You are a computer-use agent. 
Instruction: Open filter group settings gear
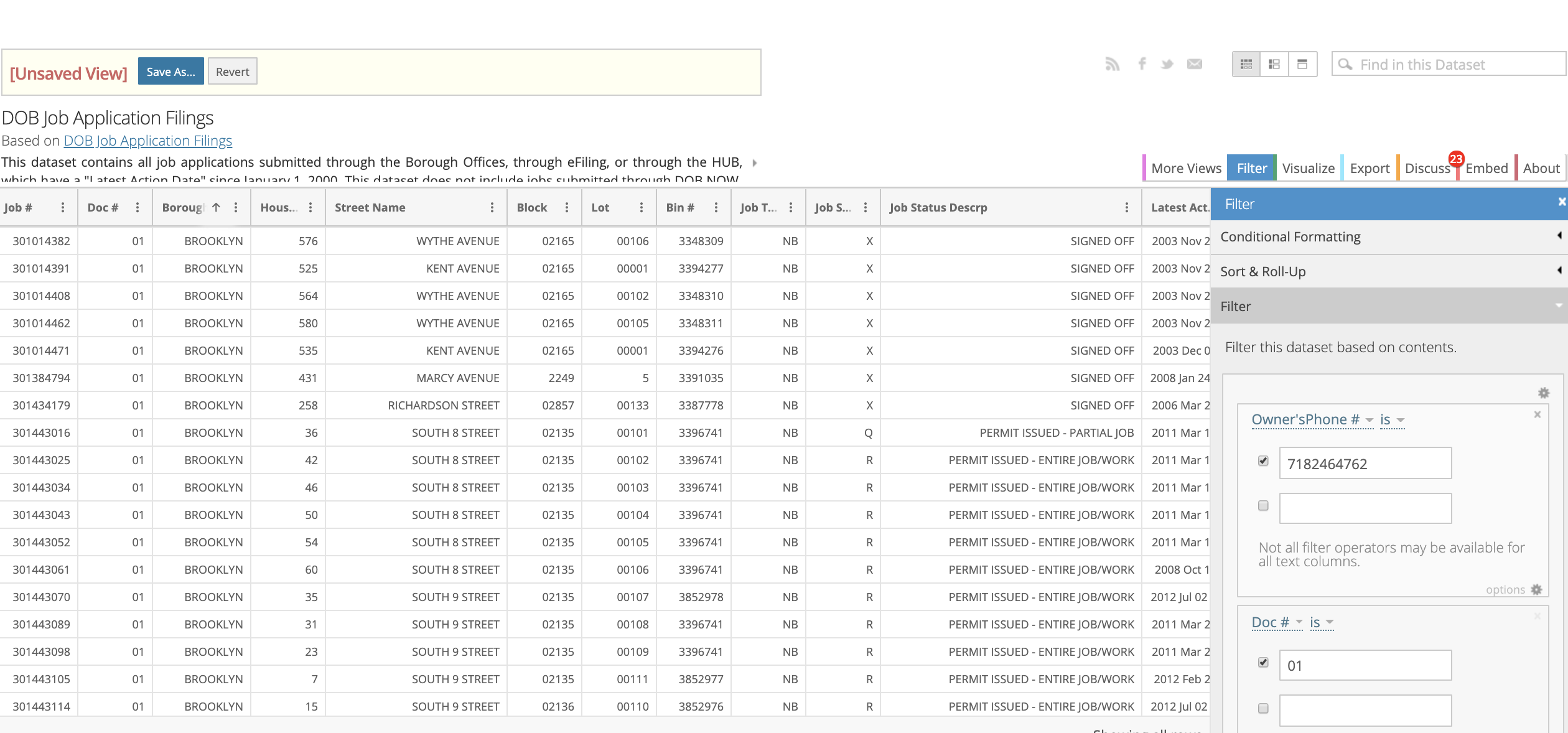point(1544,393)
